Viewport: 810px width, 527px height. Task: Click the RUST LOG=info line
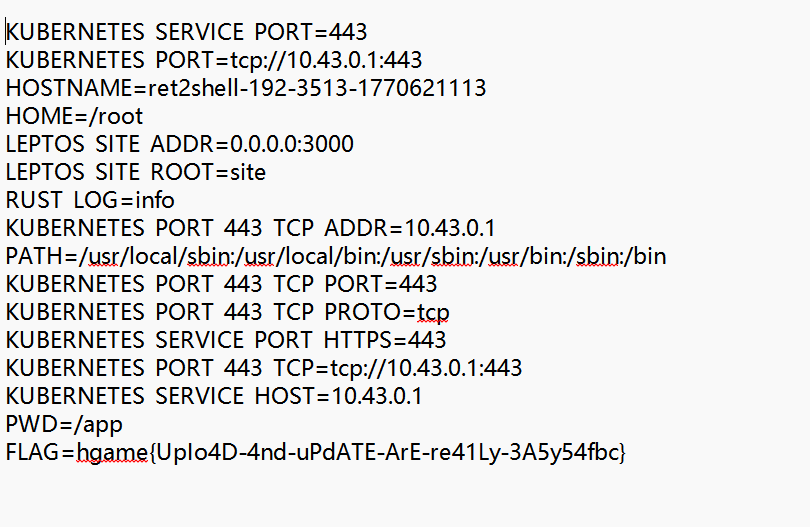[x=90, y=200]
